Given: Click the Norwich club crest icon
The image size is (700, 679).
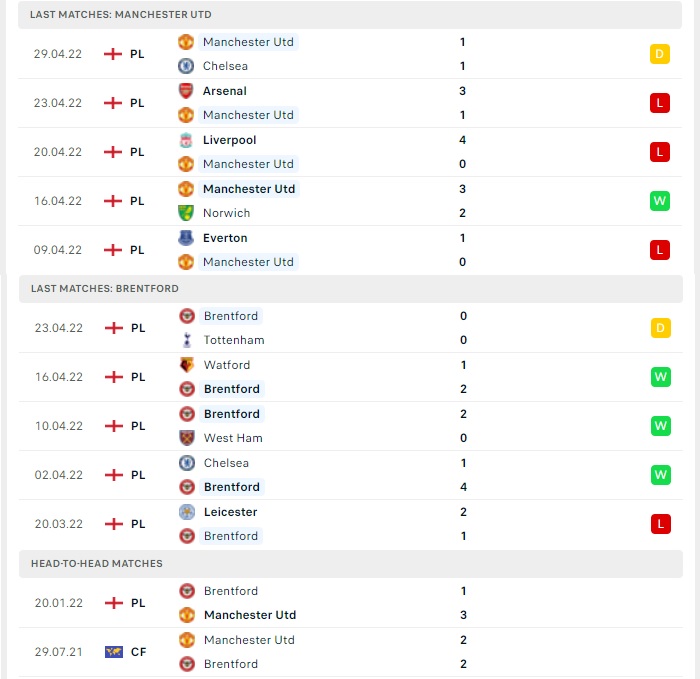Looking at the screenshot, I should point(186,213).
